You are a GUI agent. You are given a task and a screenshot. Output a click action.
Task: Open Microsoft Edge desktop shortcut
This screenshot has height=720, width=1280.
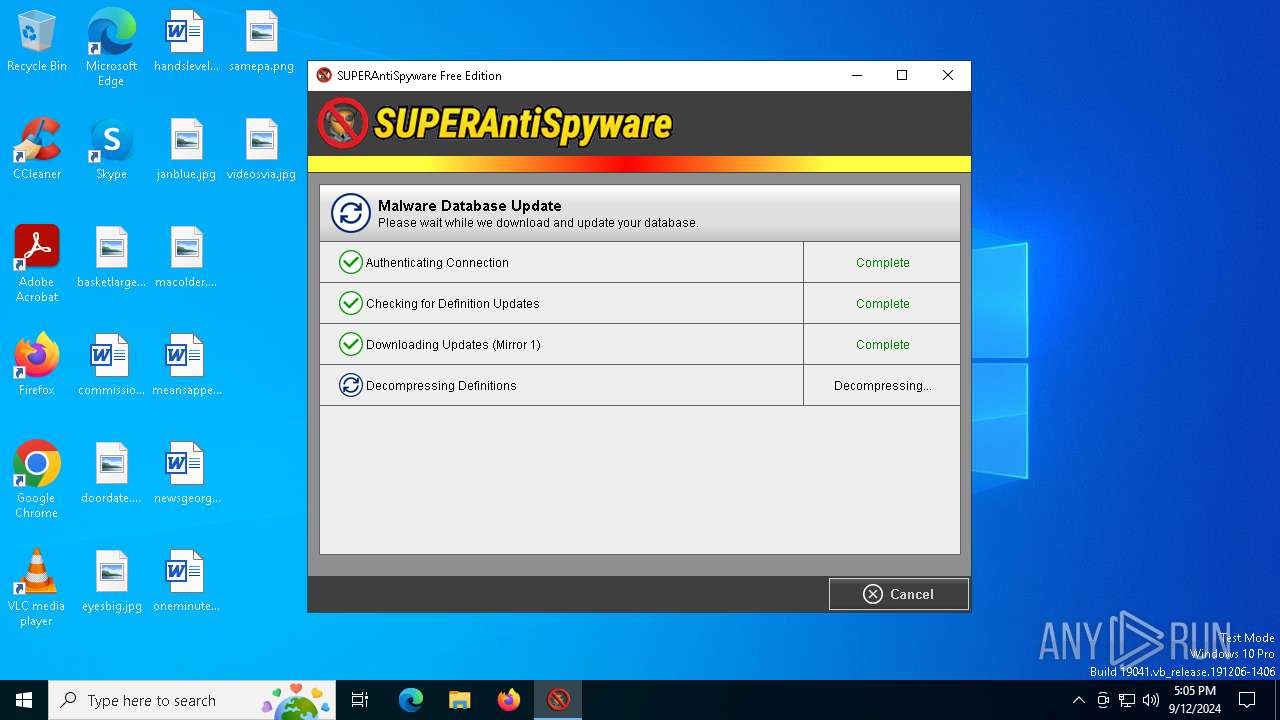tap(111, 47)
